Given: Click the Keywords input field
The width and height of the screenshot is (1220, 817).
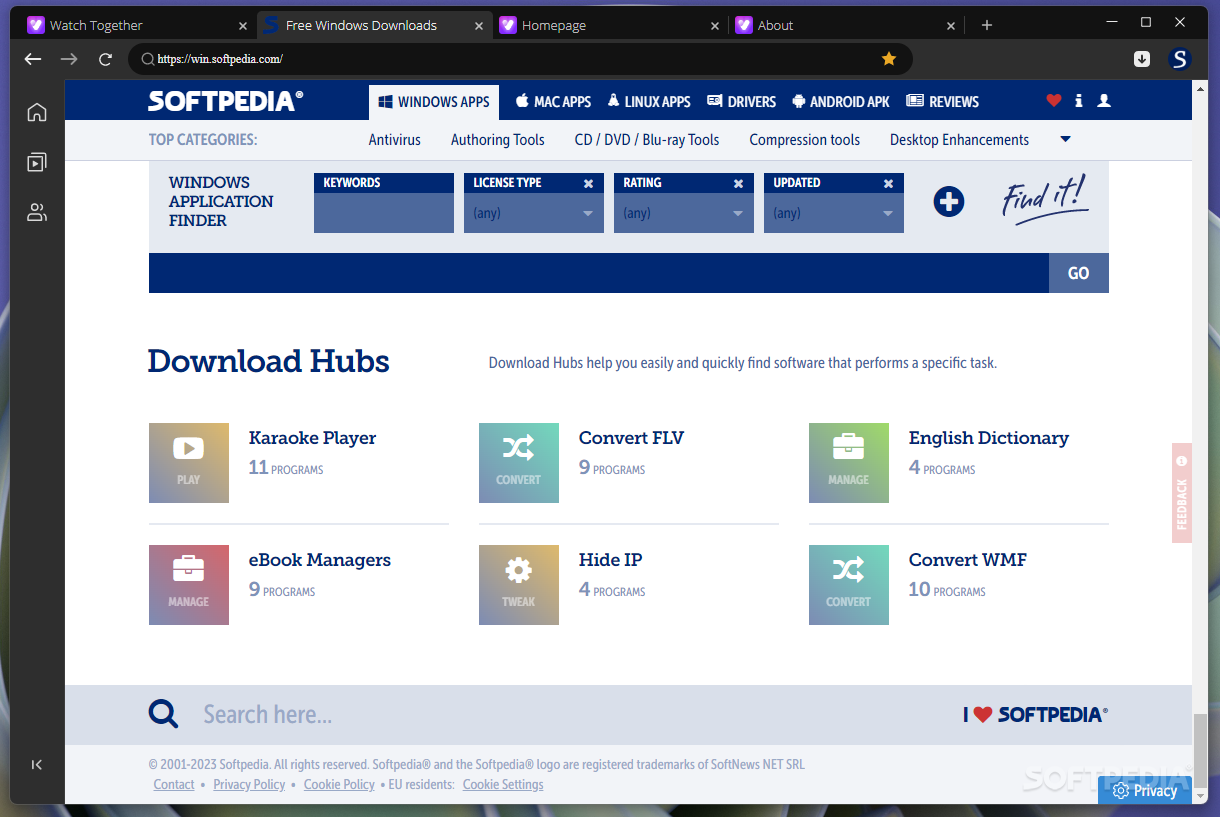Looking at the screenshot, I should pyautogui.click(x=384, y=213).
